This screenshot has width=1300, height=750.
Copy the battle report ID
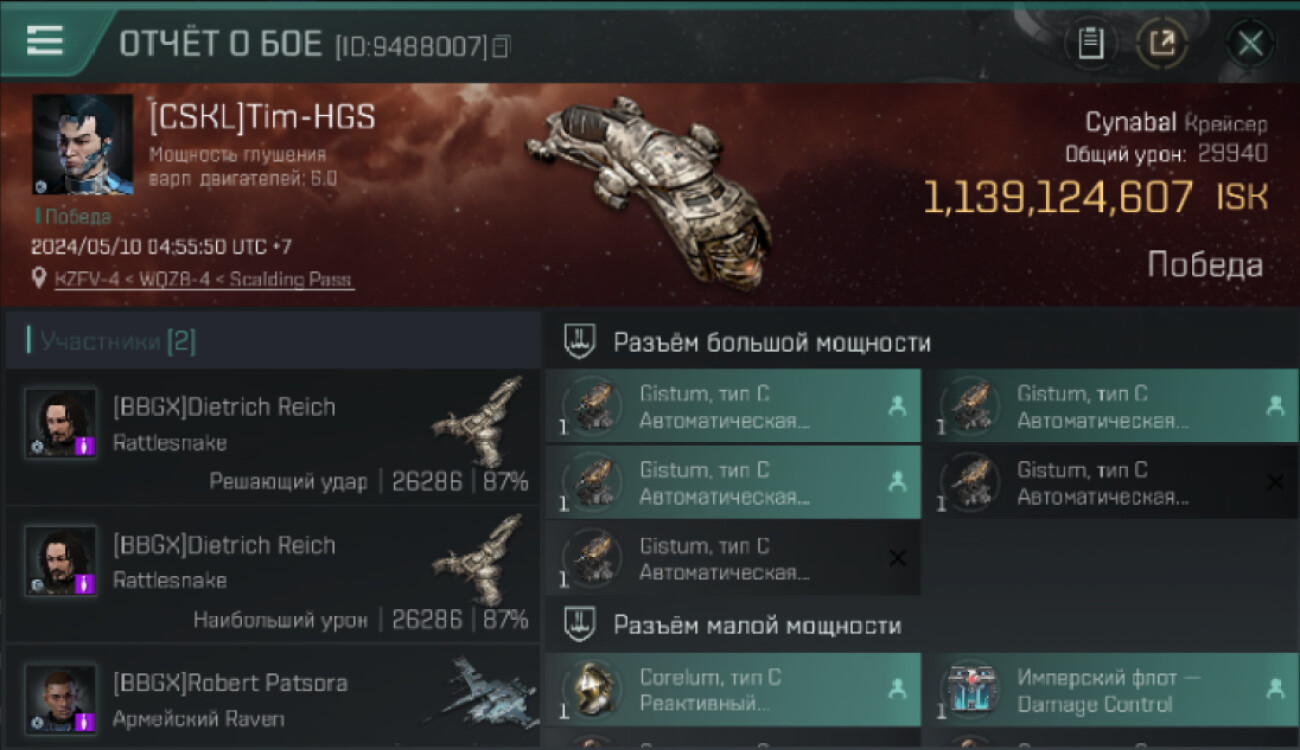pyautogui.click(x=501, y=46)
